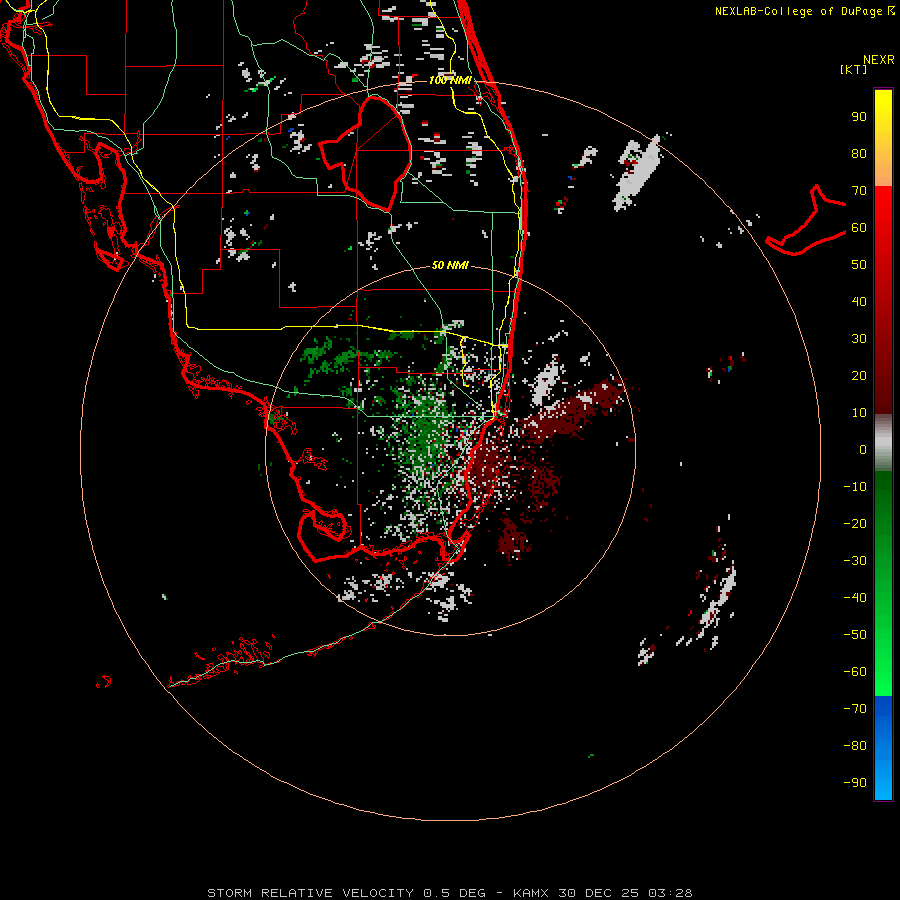Image resolution: width=900 pixels, height=900 pixels.
Task: Click the positive 20 scale value
Action: [x=859, y=376]
